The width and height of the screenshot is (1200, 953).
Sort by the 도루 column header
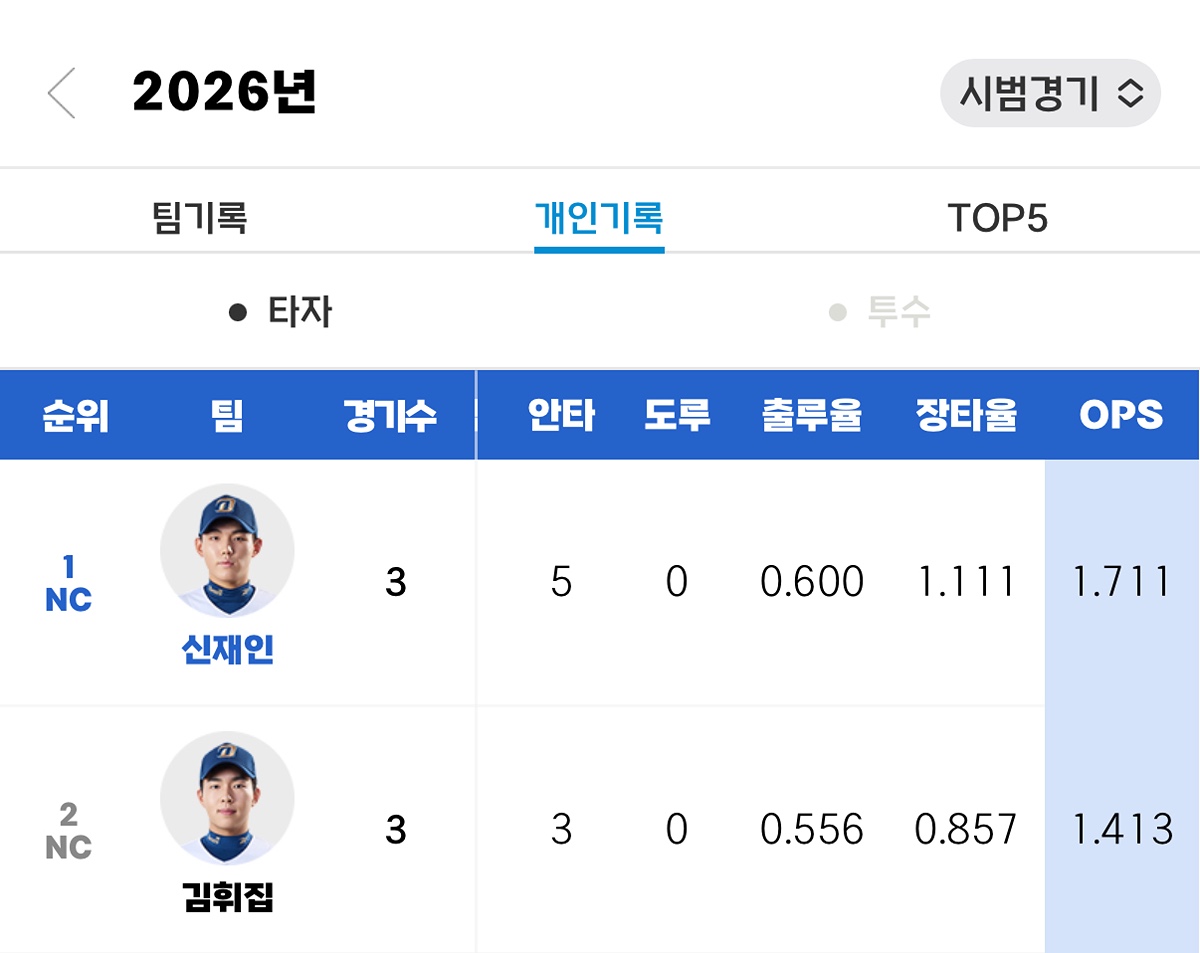677,415
